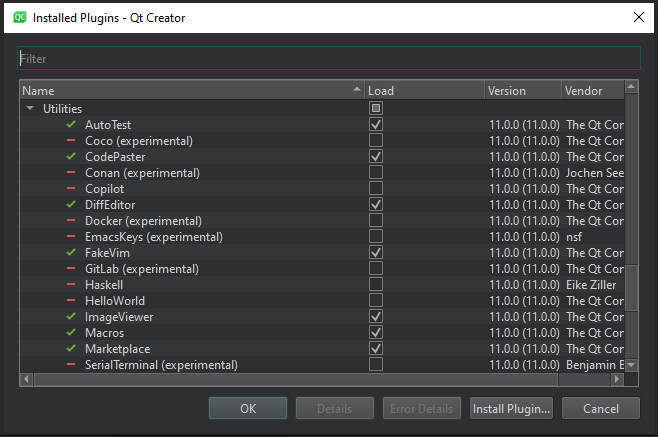Click the green check status icon next to AutoTest

(x=71, y=125)
